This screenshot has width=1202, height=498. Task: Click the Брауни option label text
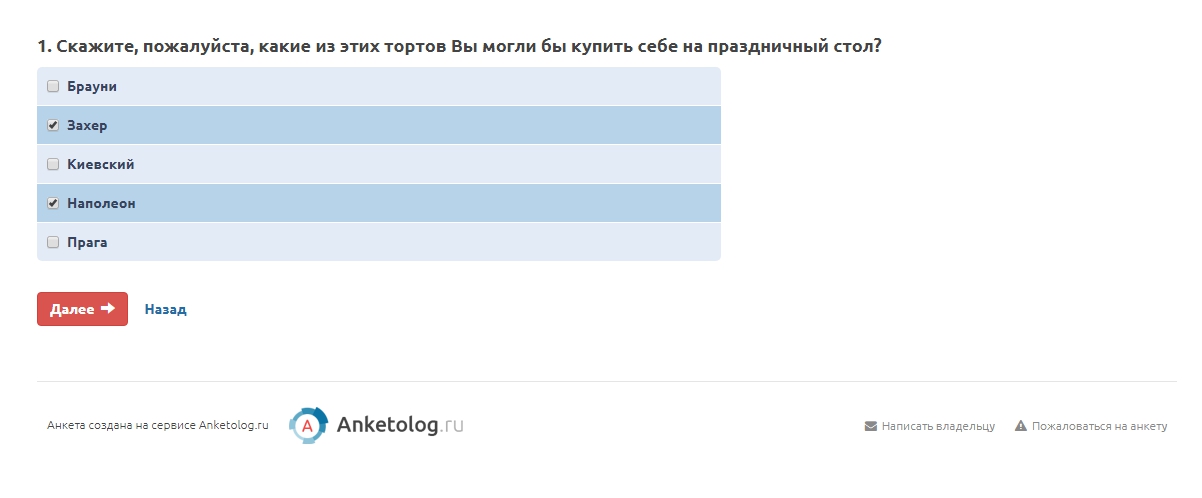[92, 87]
